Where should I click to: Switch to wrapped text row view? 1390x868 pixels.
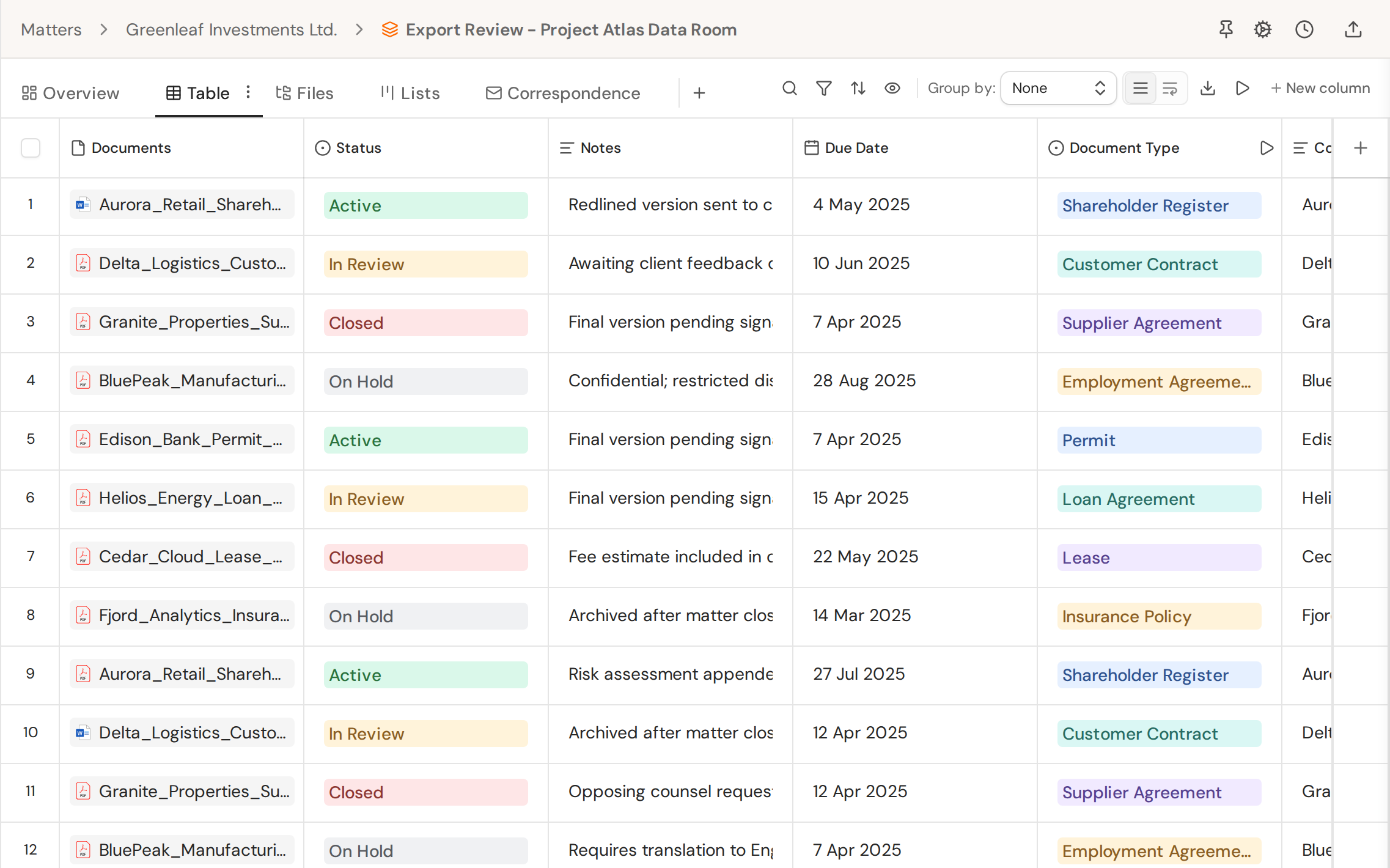coord(1170,89)
